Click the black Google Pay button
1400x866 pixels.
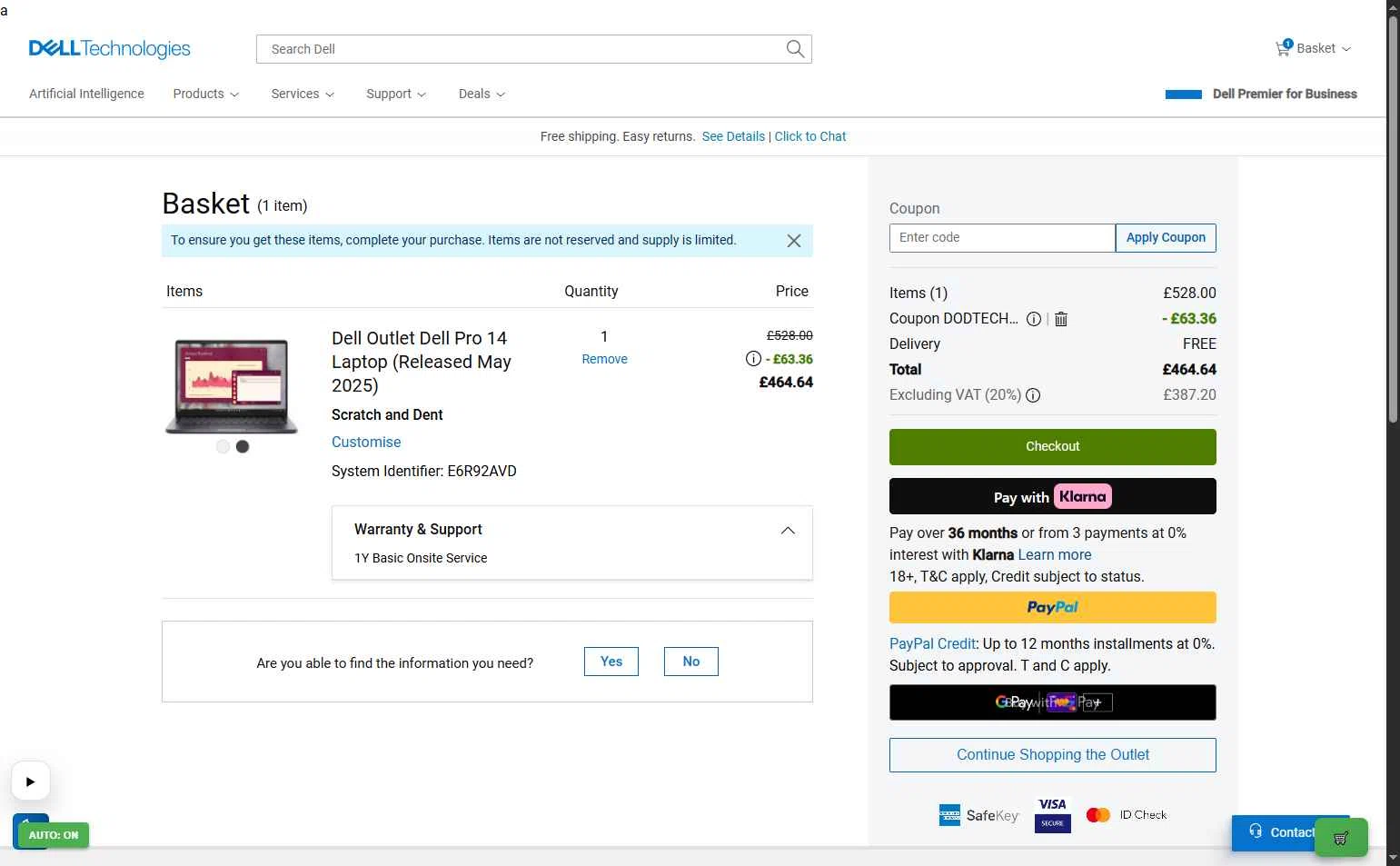[x=1053, y=702]
